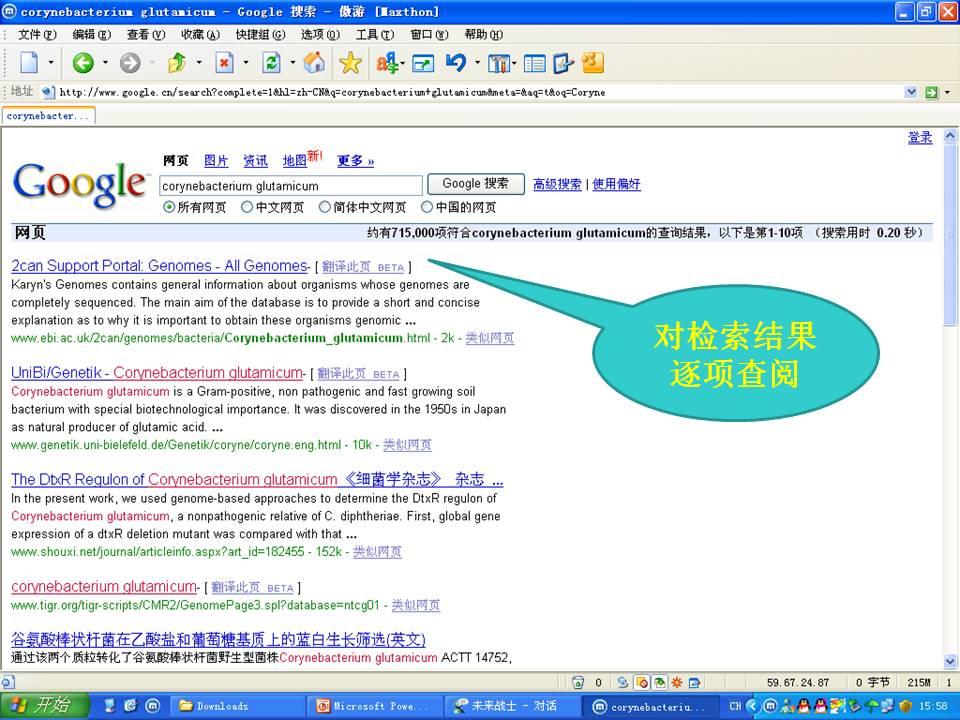
Task: Expand hidden tray icons with the chevron arrow
Action: [x=752, y=706]
